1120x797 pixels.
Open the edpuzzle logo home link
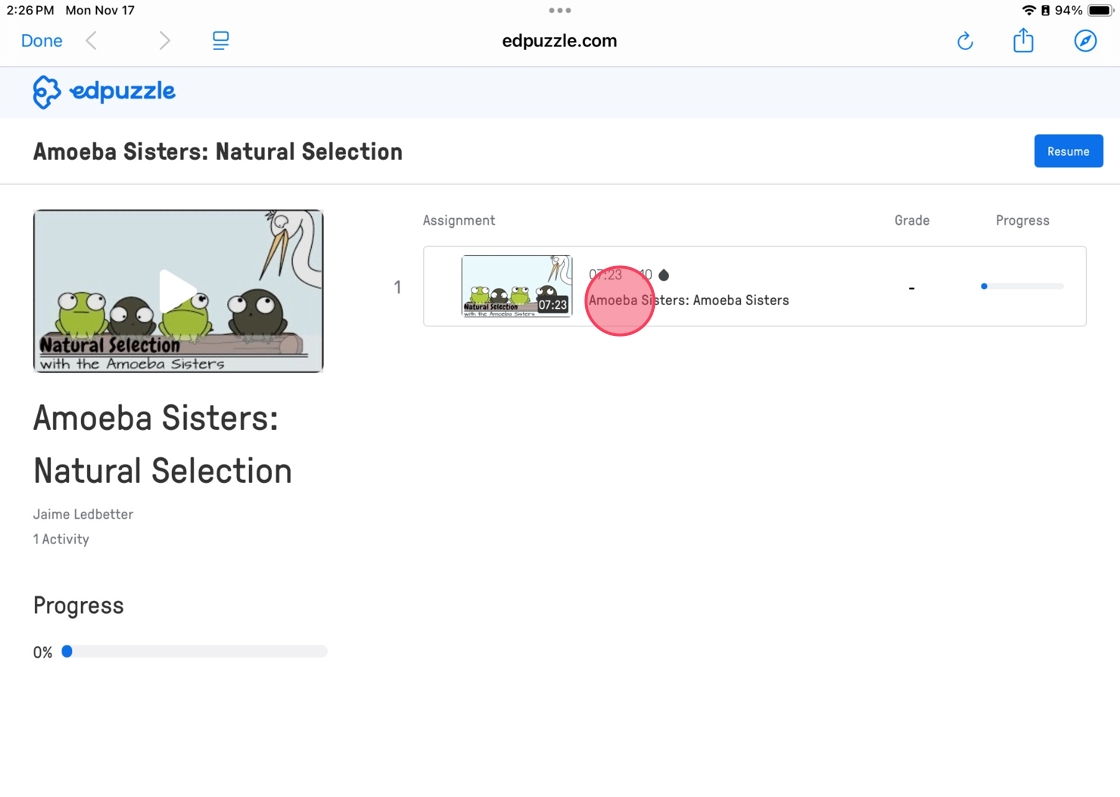click(x=104, y=91)
